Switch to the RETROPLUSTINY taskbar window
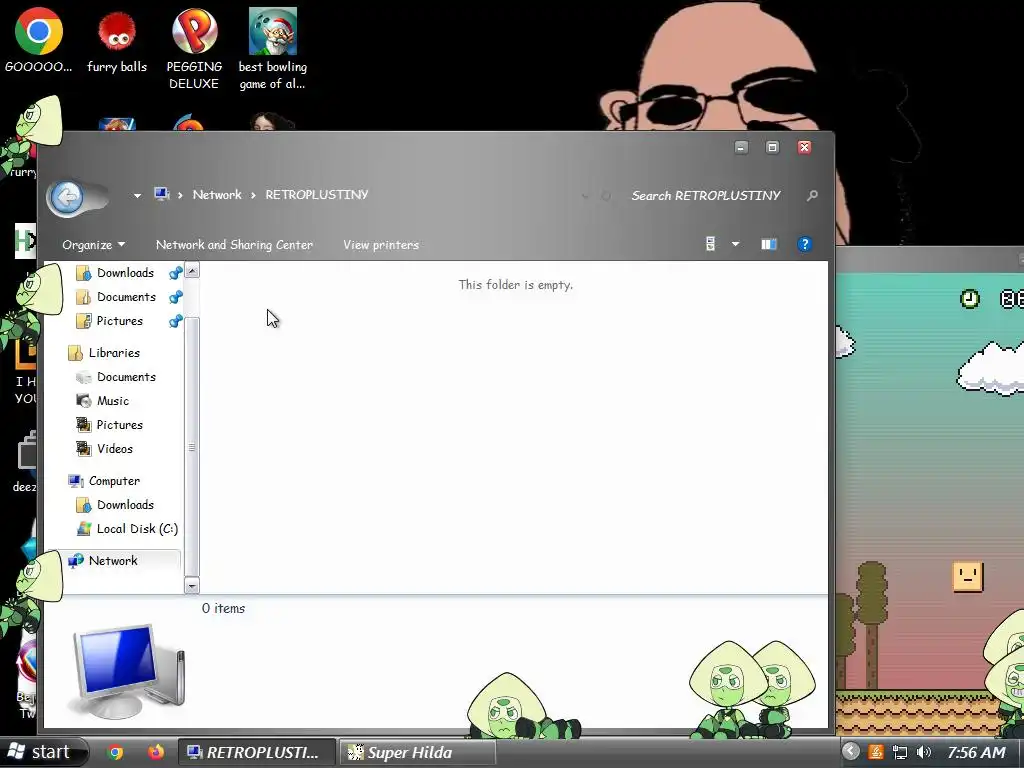Viewport: 1024px width, 768px height. point(257,752)
